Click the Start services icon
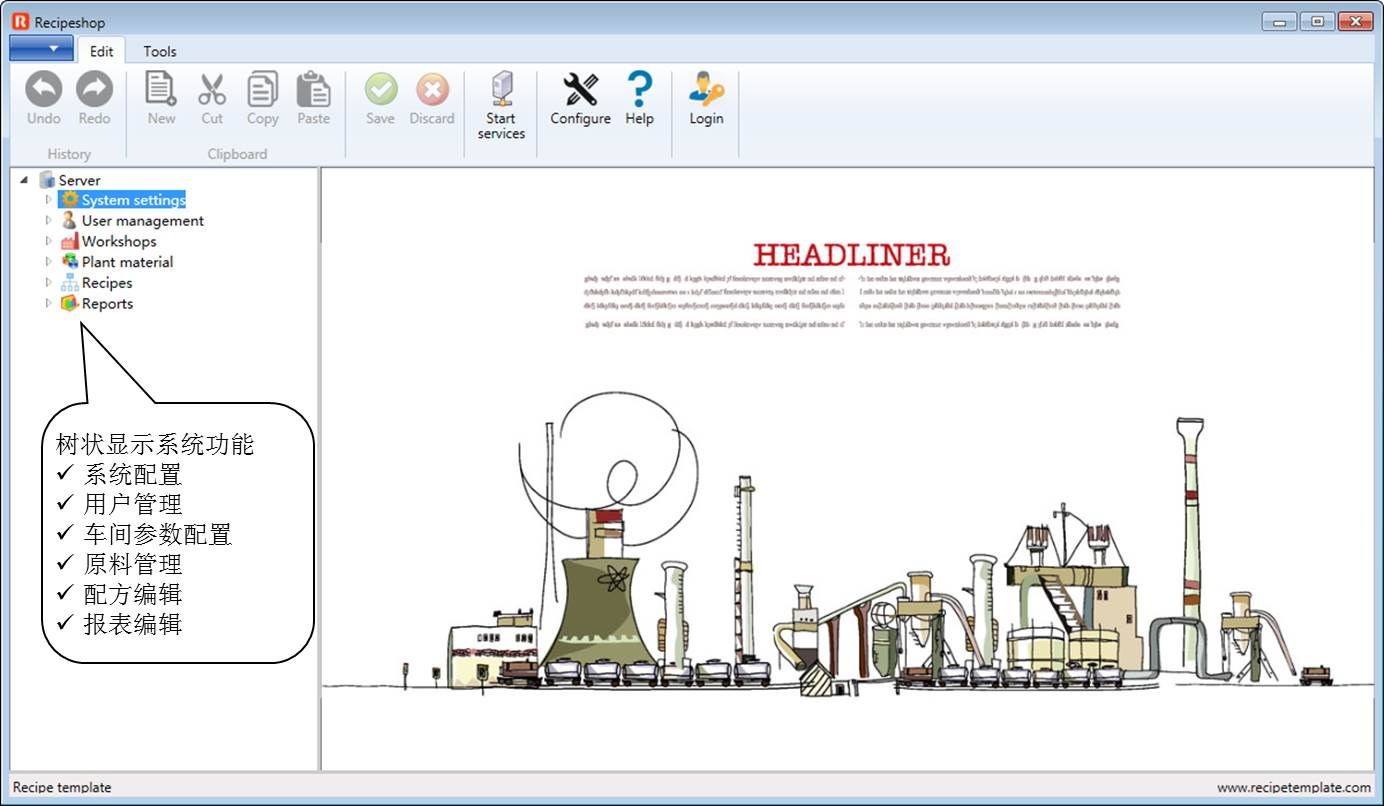Viewport: 1384px width, 806px height. coord(501,90)
